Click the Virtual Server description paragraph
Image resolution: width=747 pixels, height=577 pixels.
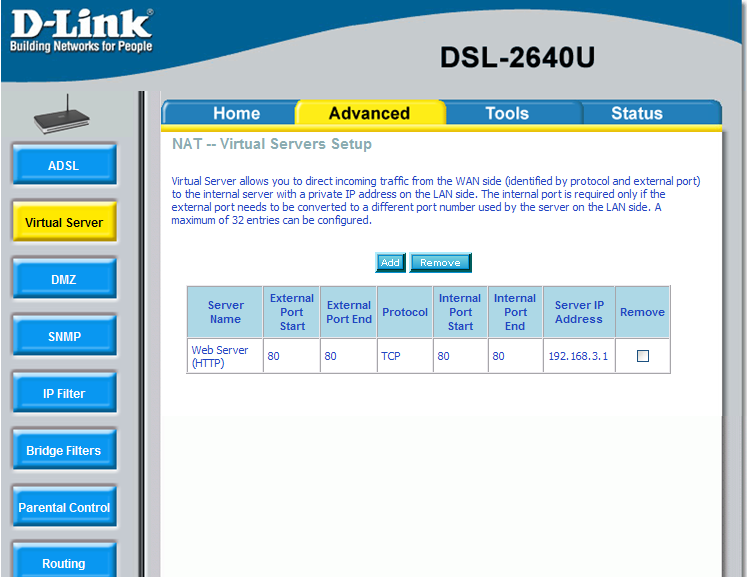click(436, 201)
